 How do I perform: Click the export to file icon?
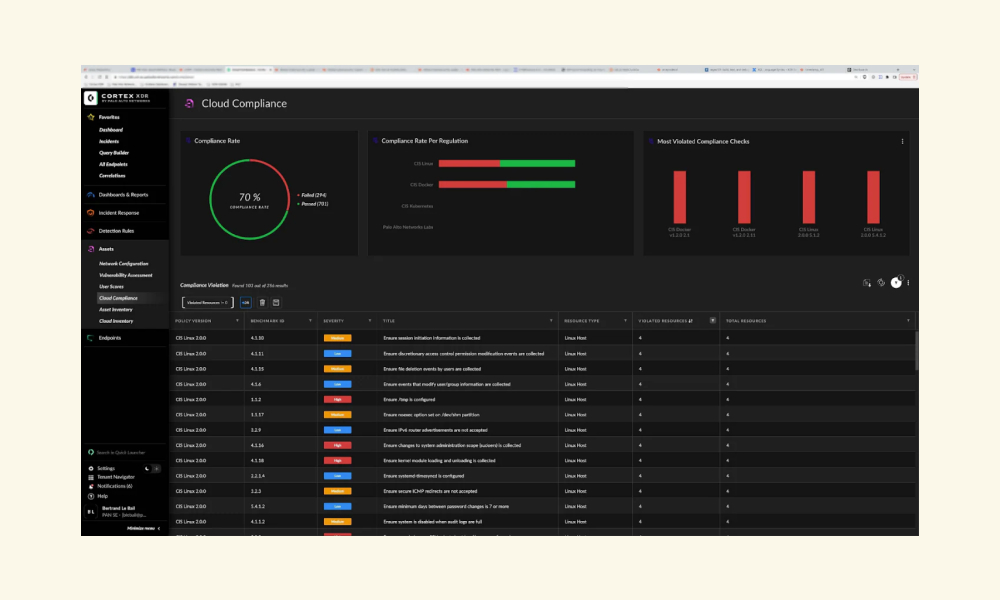tap(867, 282)
